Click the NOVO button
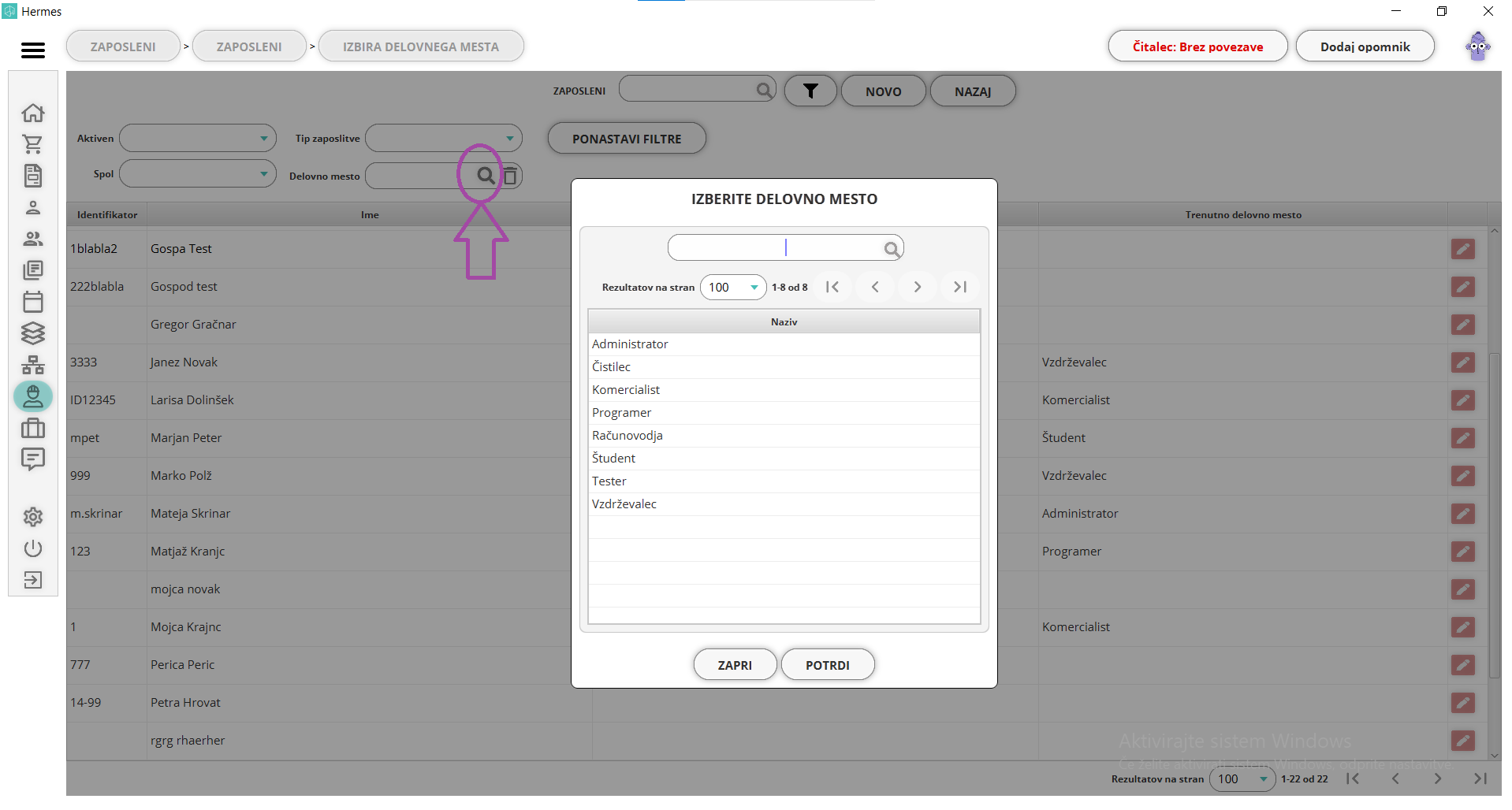Image resolution: width=1512 pixels, height=810 pixels. point(883,91)
